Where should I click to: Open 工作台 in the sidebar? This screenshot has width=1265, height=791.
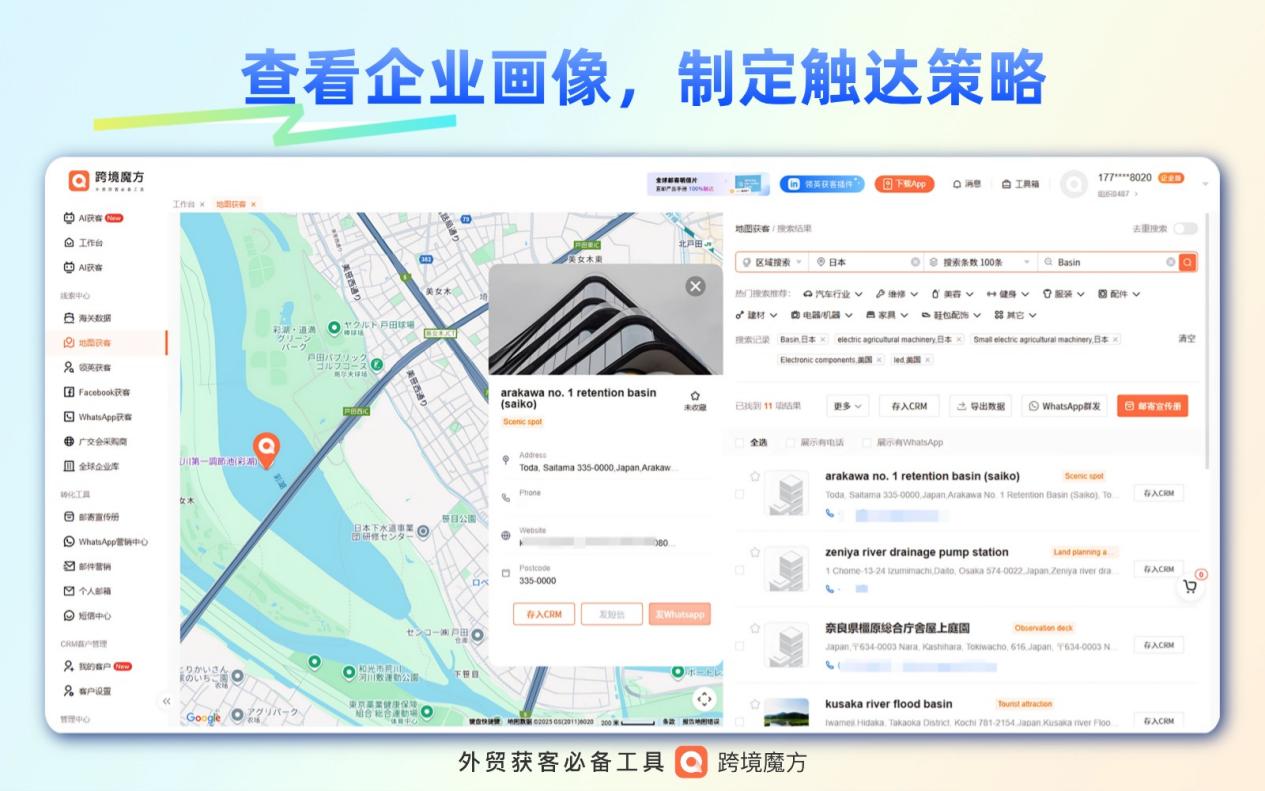84,243
